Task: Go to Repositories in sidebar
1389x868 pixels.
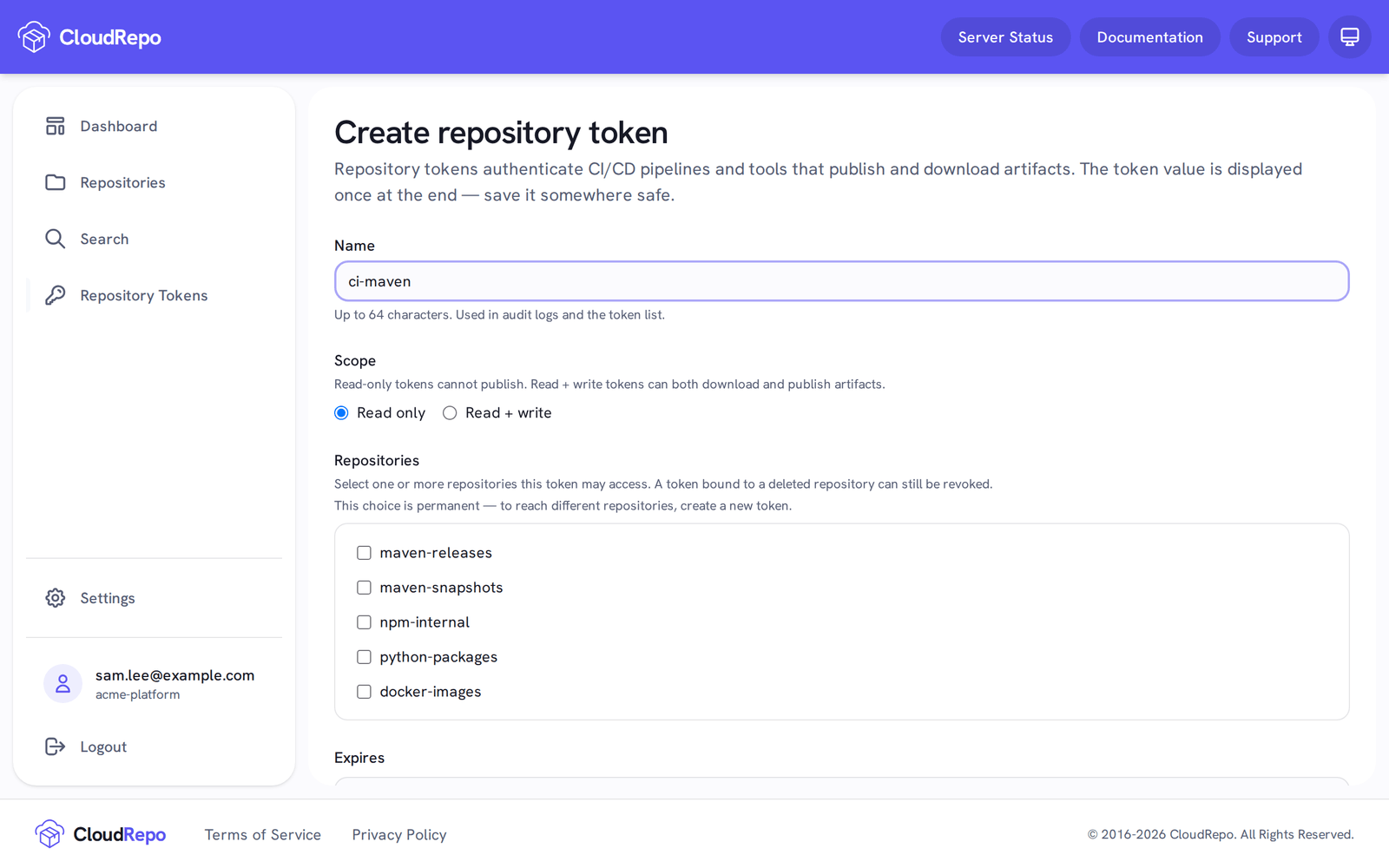Action: (154, 182)
